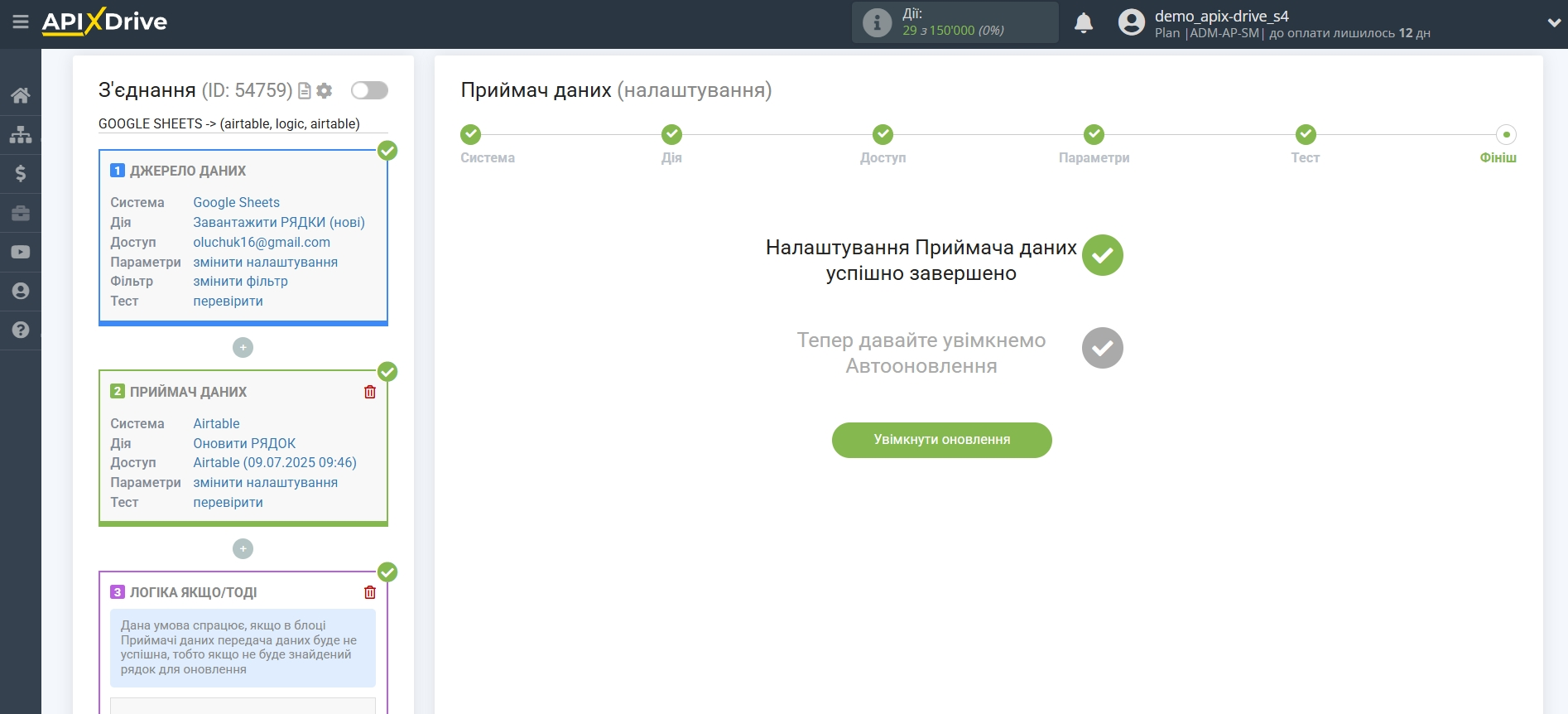The height and width of the screenshot is (714, 1568).
Task: Open the connections sitemap sidebar icon
Action: [21, 134]
